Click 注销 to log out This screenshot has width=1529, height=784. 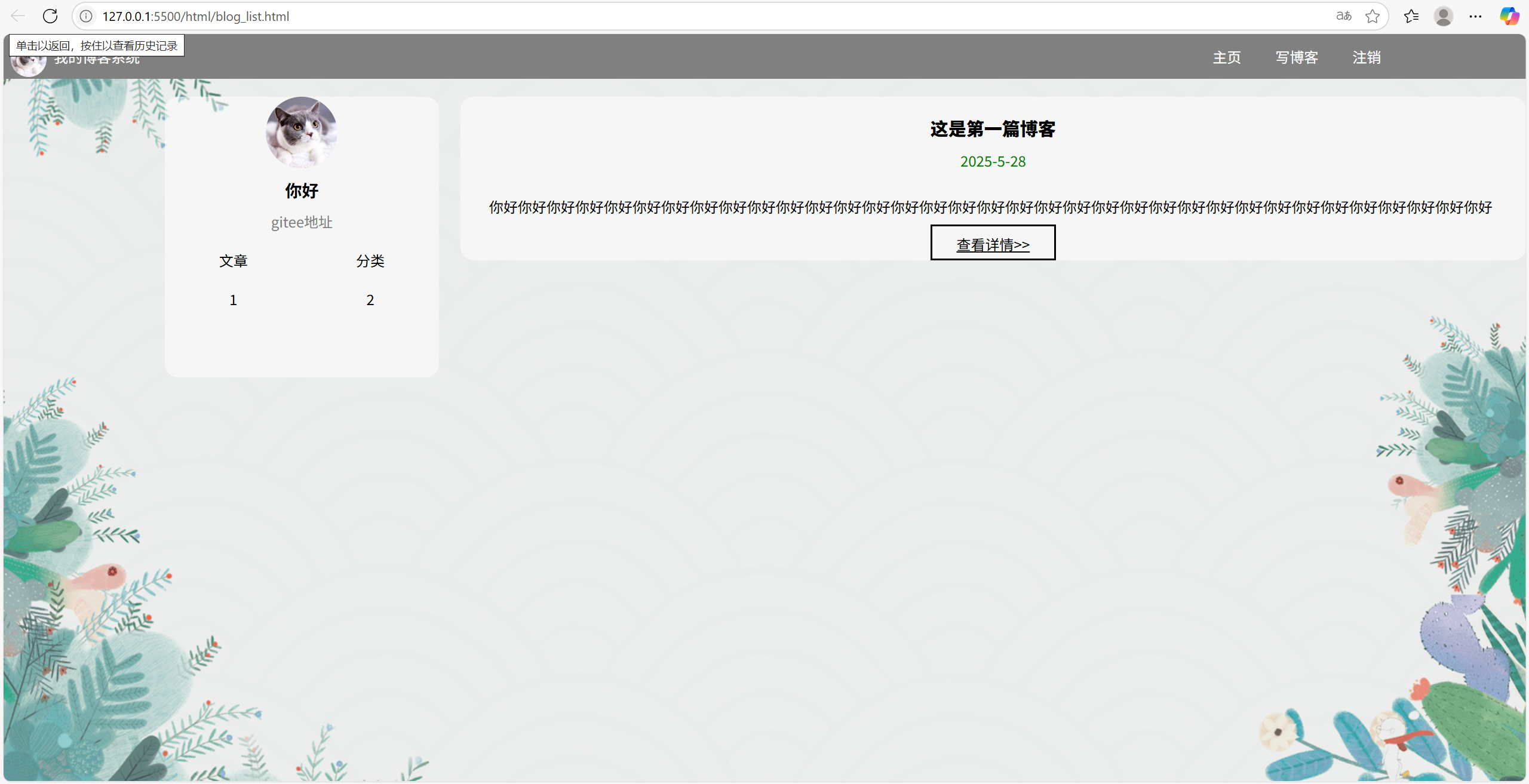click(x=1367, y=57)
